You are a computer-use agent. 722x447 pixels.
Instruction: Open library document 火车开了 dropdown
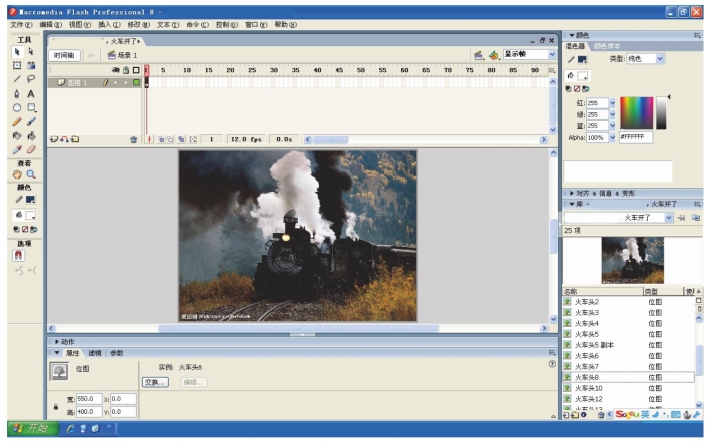point(669,218)
